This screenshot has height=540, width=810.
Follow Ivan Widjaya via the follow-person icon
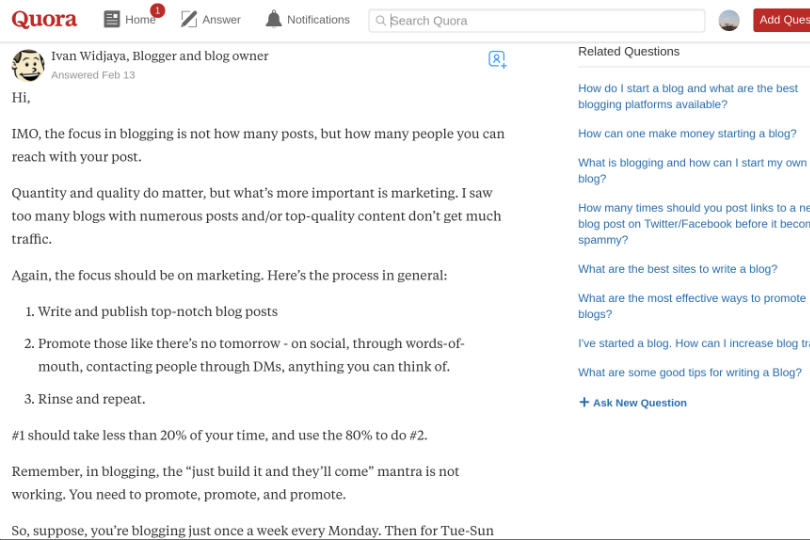(x=497, y=59)
